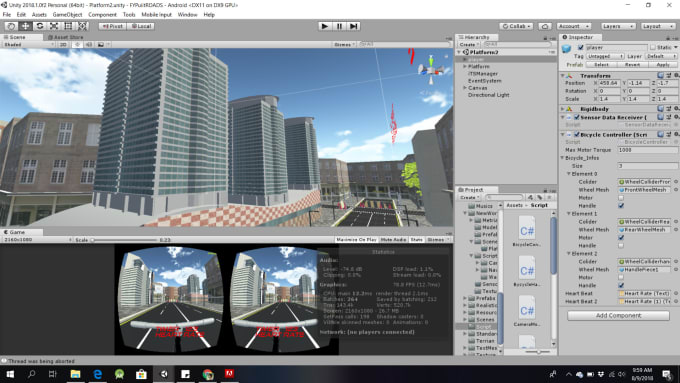Expand the Rigidbody component
680x383 pixels.
[563, 109]
